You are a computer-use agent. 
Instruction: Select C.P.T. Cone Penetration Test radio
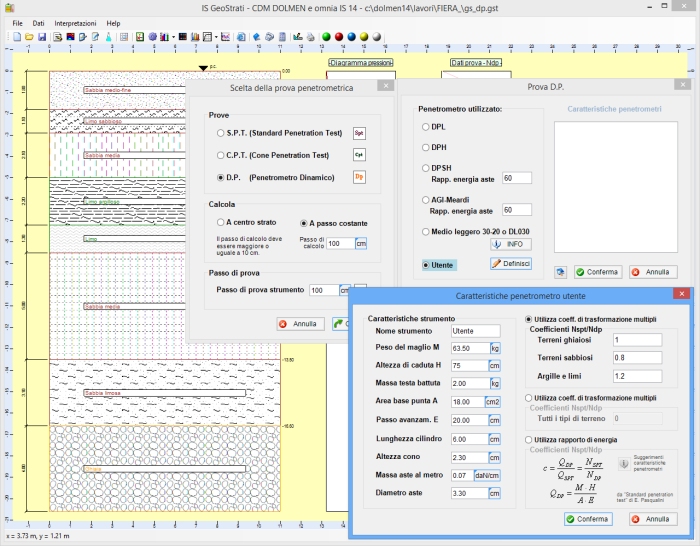[221, 155]
